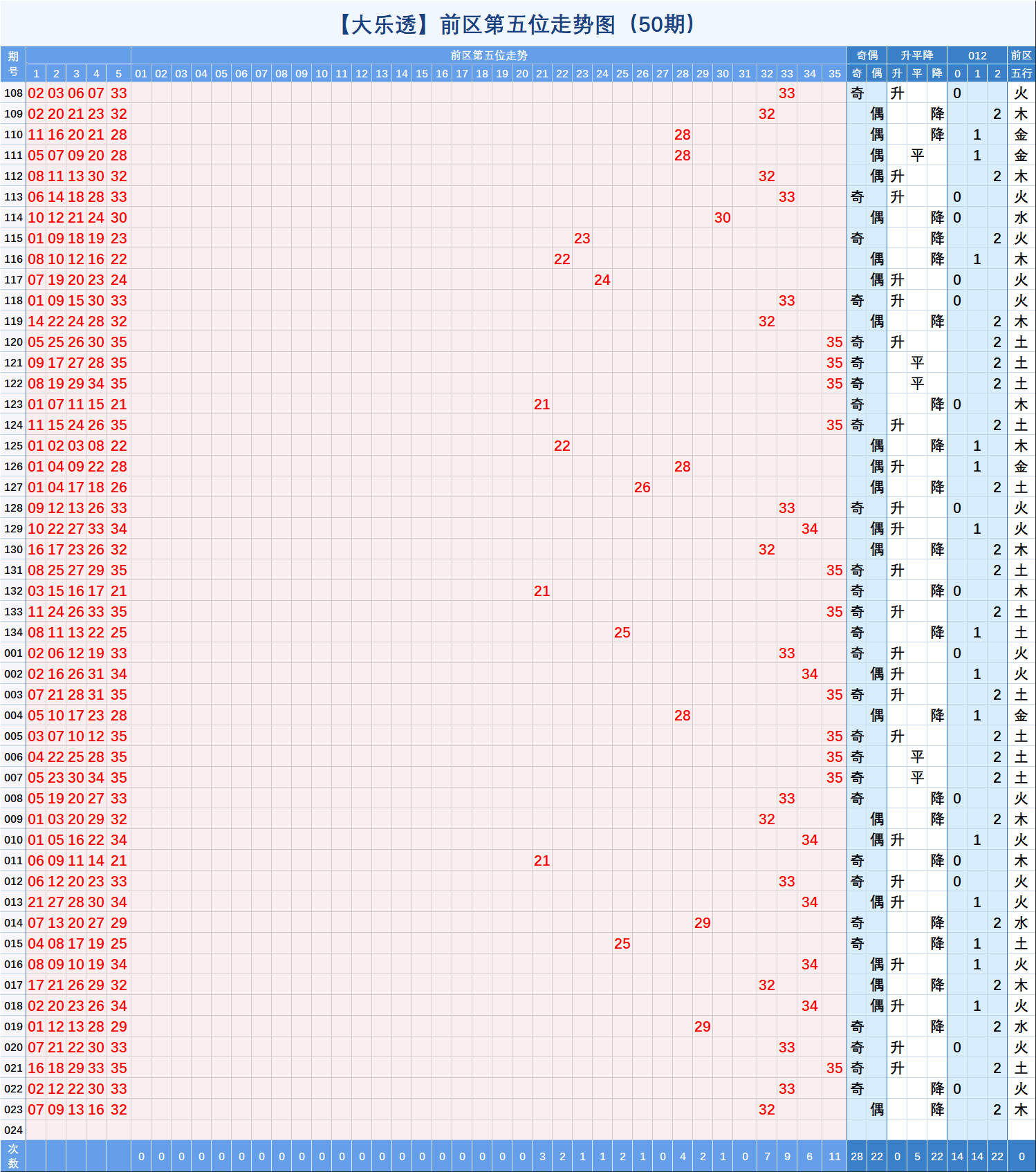This screenshot has height=1172, width=1036.
Task: Click period number 001
Action: (13, 653)
